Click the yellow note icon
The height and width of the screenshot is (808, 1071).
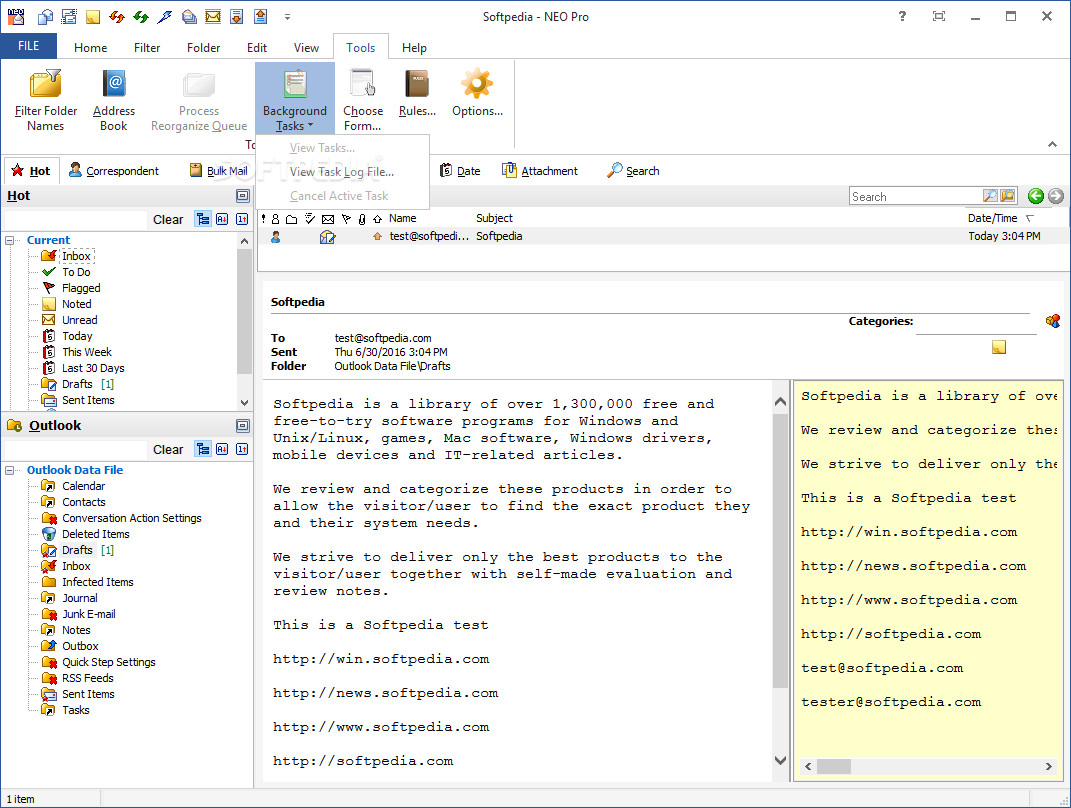pos(999,348)
